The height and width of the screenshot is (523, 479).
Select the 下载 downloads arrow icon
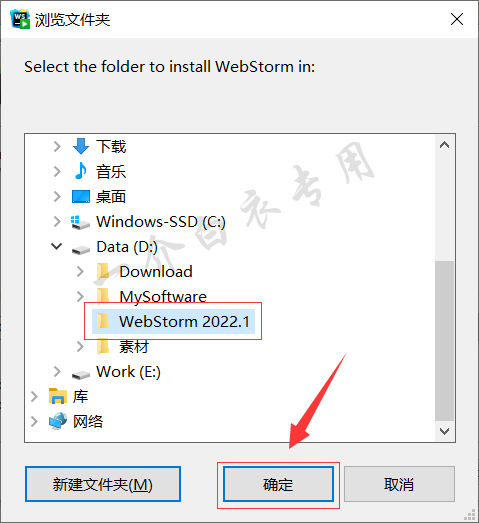(x=81, y=146)
